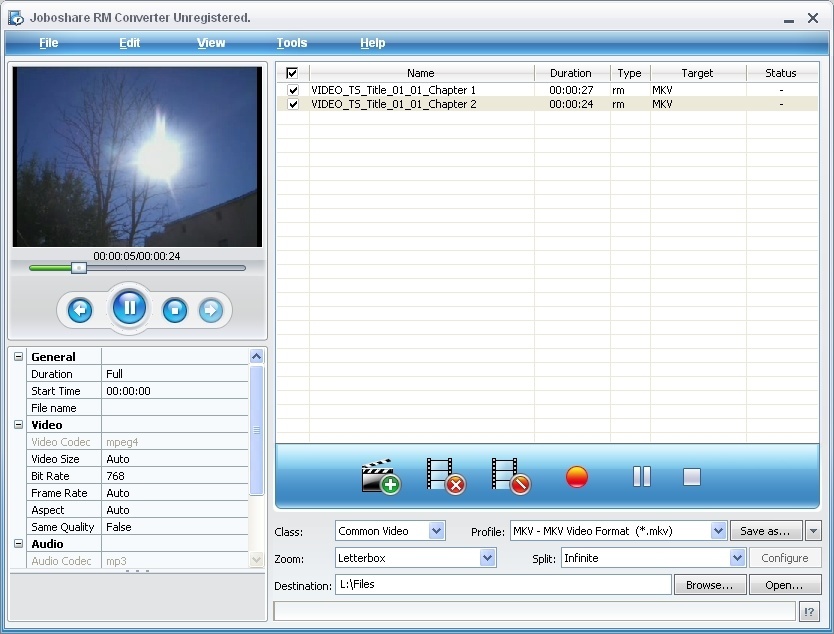Pause the video preview playback
The height and width of the screenshot is (634, 834).
point(129,308)
